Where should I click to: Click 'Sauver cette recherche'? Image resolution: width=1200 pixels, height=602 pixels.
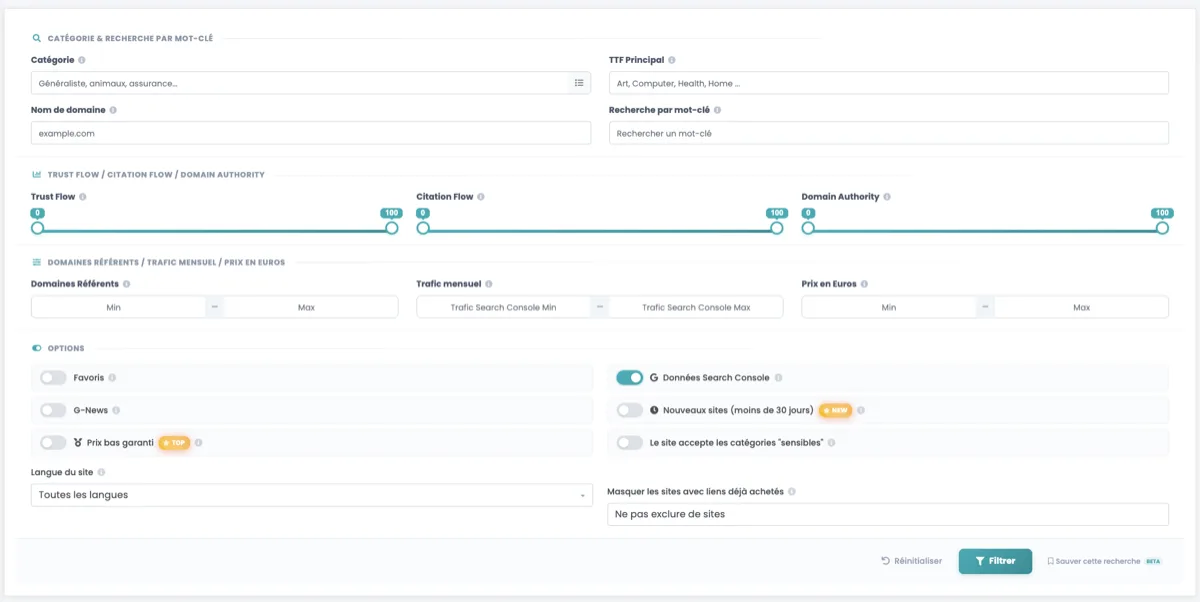(x=1096, y=561)
